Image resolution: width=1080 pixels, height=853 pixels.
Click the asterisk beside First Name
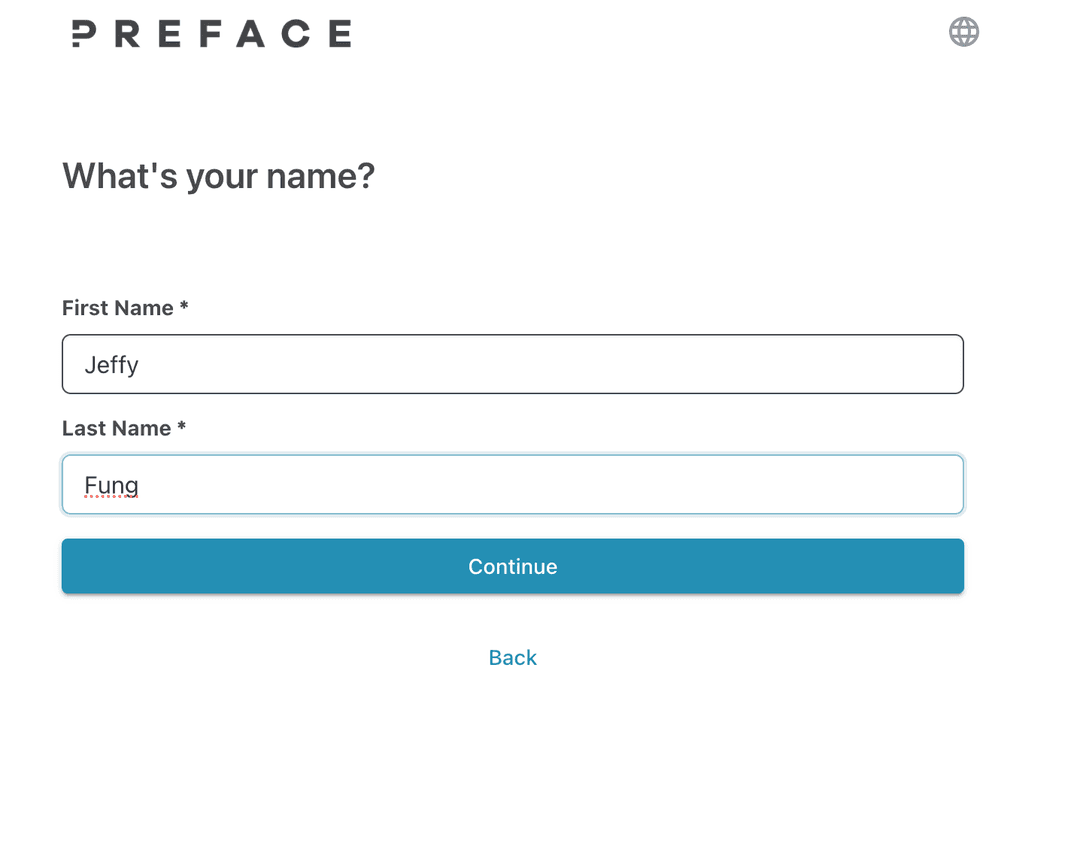184,306
